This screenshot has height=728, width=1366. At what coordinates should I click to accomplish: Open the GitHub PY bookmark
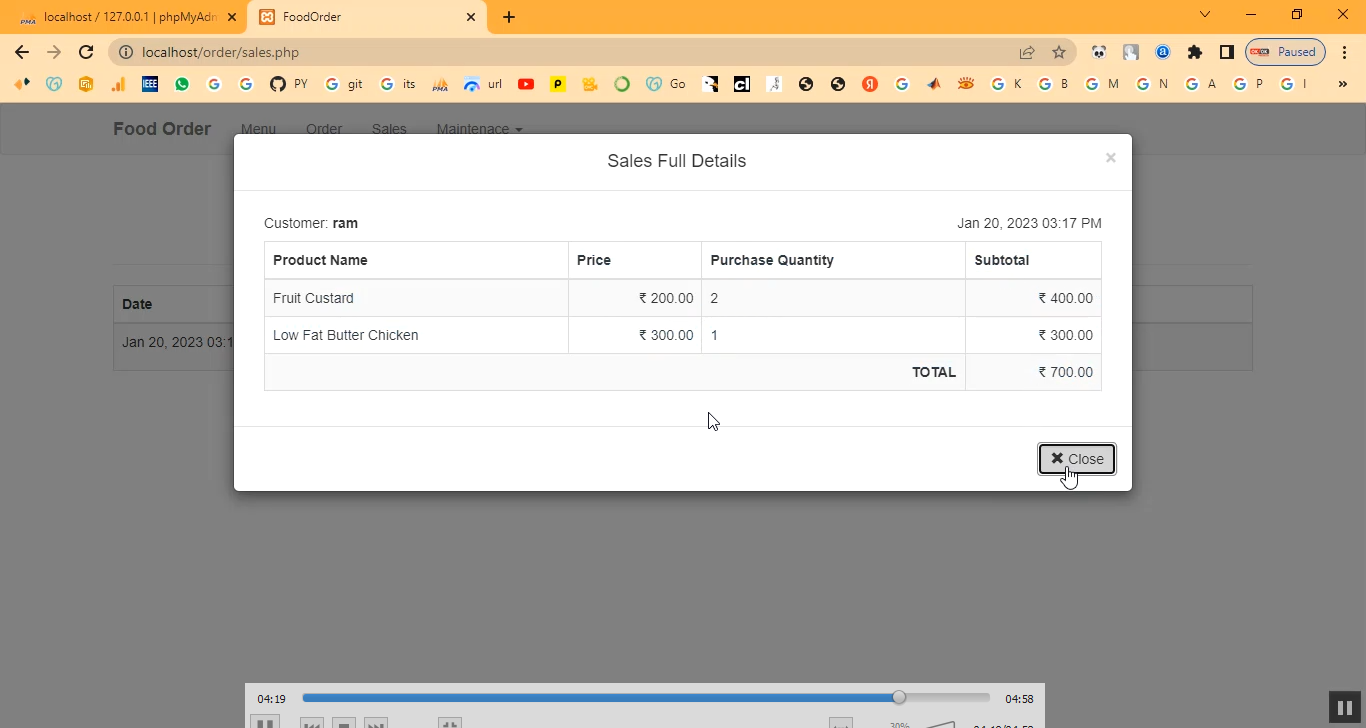[x=288, y=85]
